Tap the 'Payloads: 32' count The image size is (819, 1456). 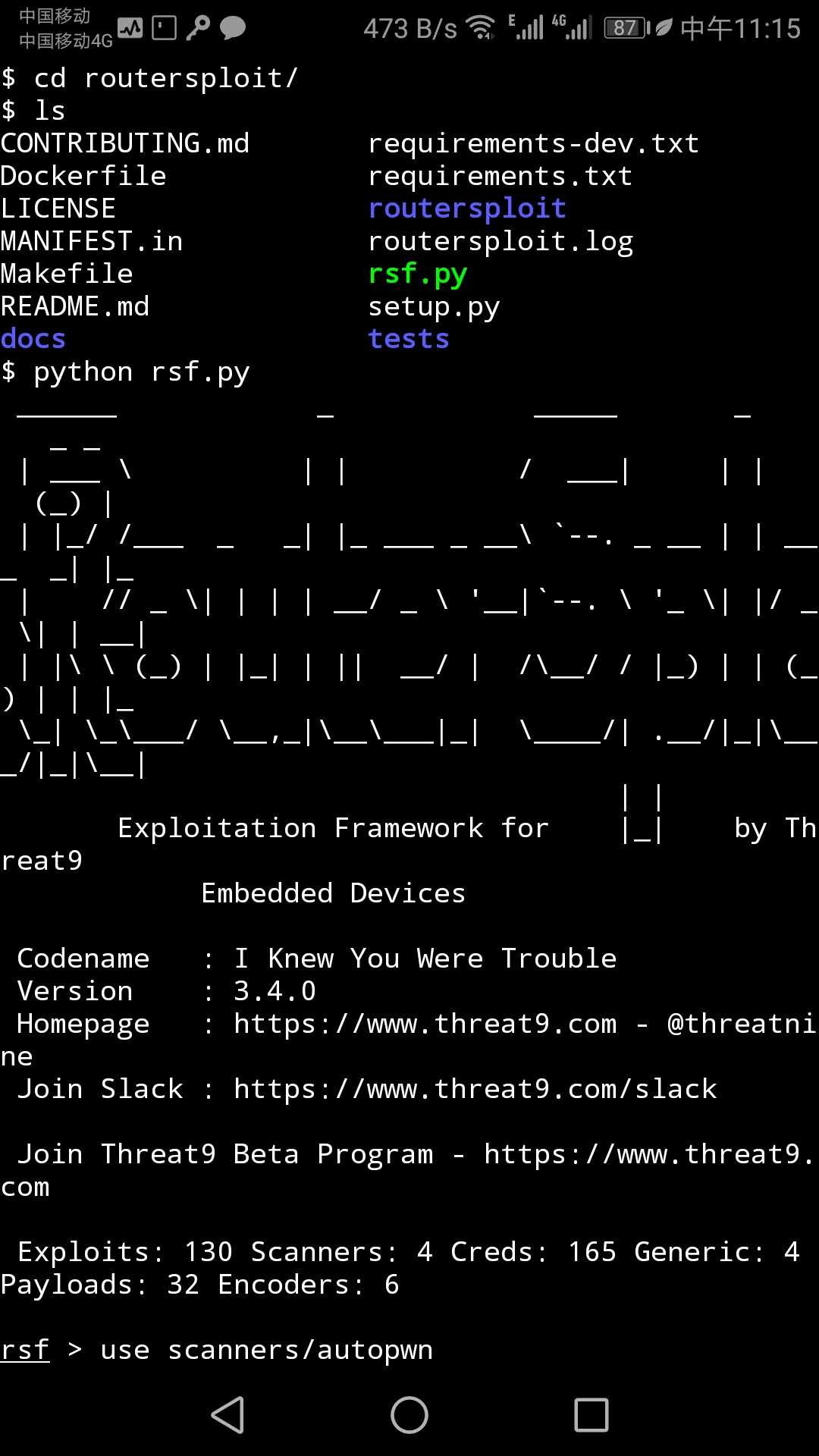(x=99, y=1285)
